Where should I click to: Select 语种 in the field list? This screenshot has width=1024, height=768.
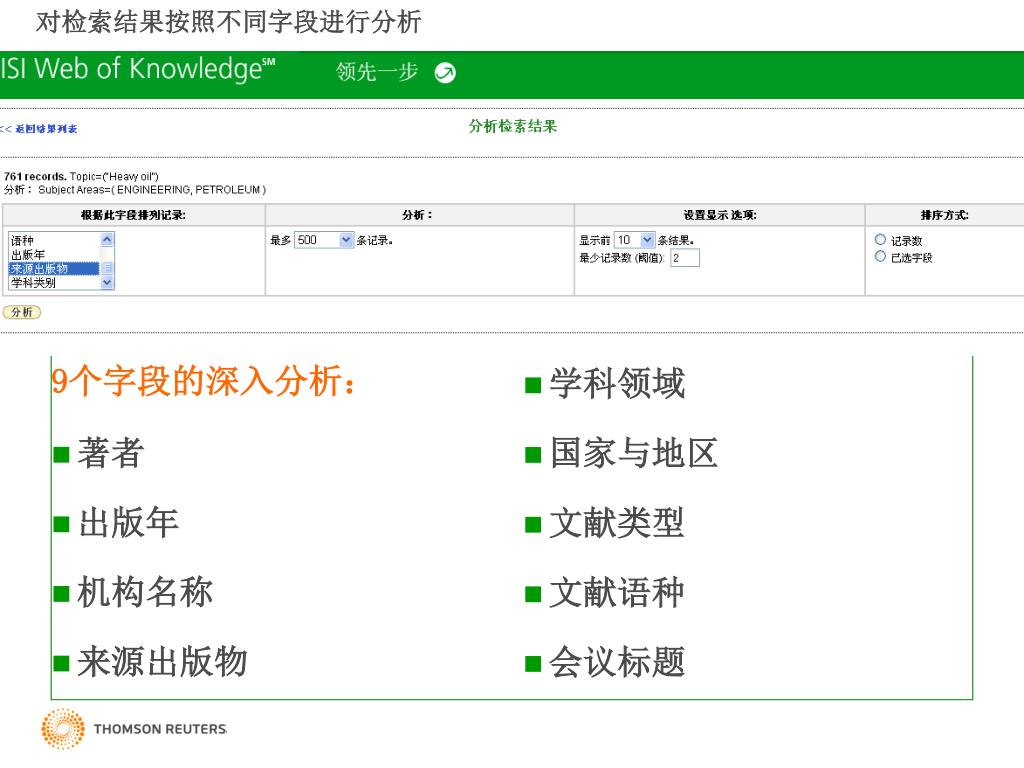point(54,240)
